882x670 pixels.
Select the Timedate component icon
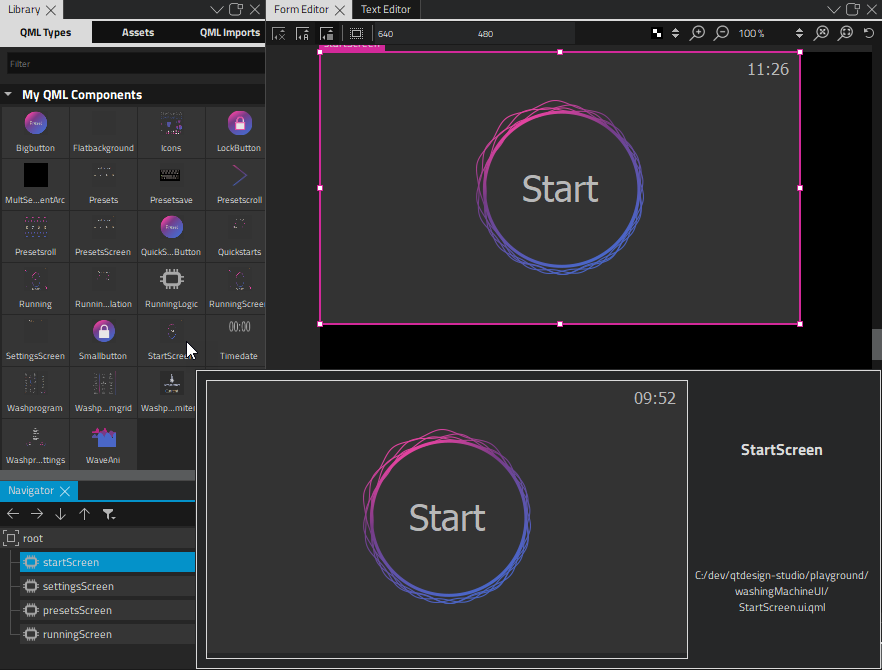tap(237, 331)
